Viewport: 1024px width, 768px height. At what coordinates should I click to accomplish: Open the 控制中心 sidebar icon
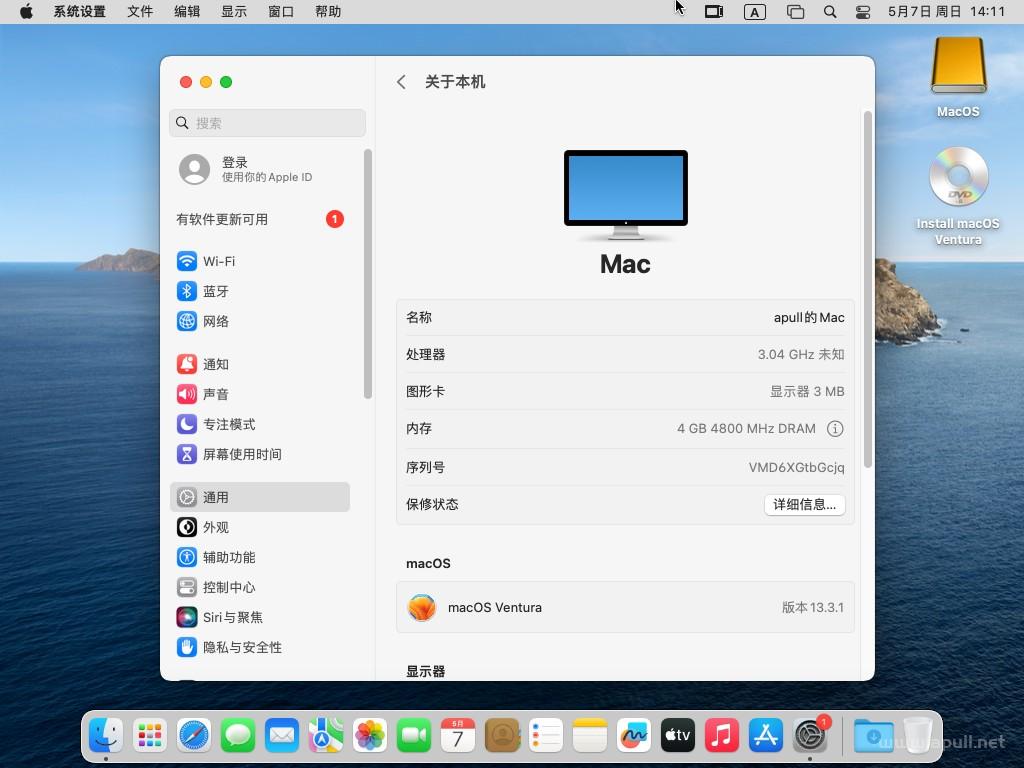pyautogui.click(x=187, y=588)
